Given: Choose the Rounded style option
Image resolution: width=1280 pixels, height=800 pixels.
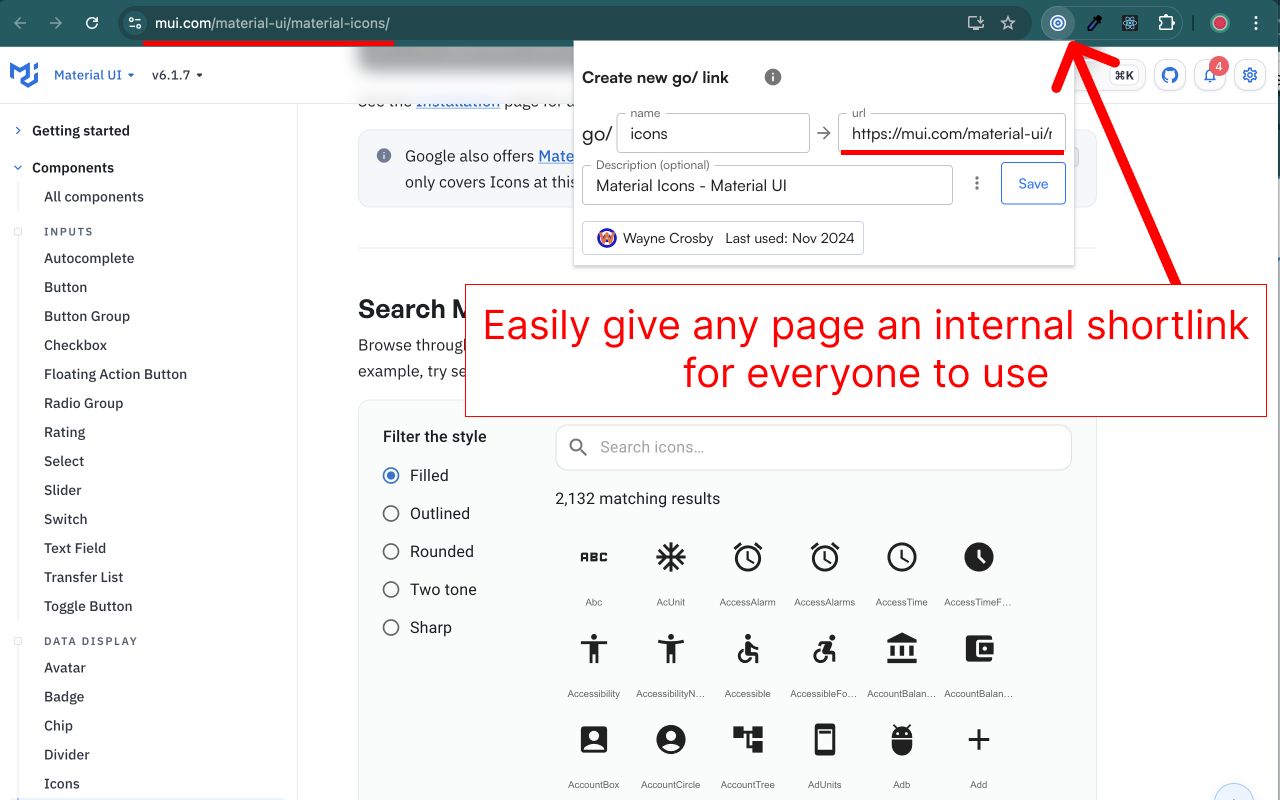Looking at the screenshot, I should [391, 551].
